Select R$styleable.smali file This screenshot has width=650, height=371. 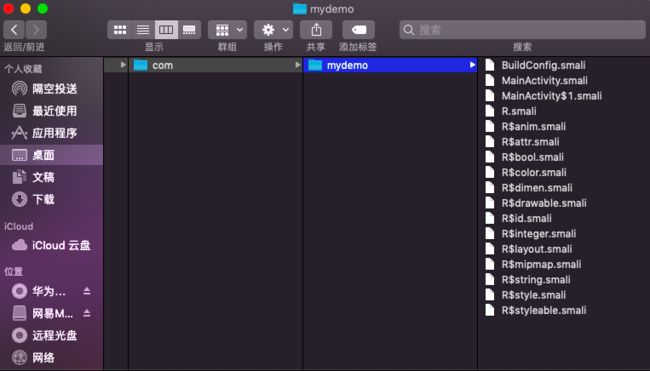(x=544, y=310)
